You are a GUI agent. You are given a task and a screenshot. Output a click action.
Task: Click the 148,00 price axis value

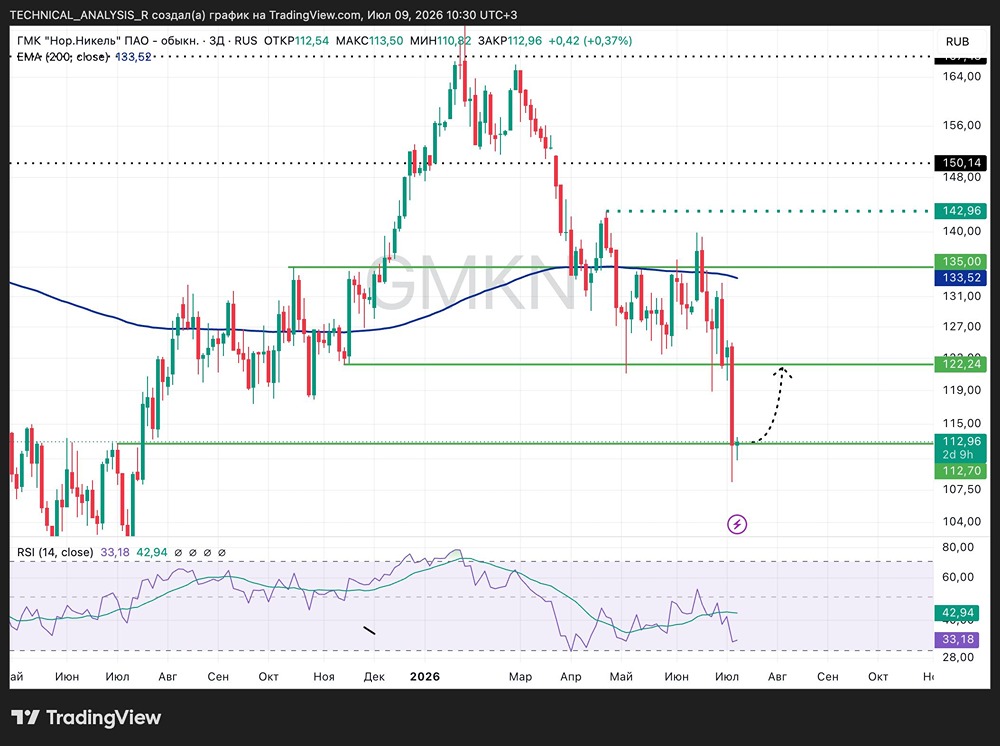coord(962,177)
